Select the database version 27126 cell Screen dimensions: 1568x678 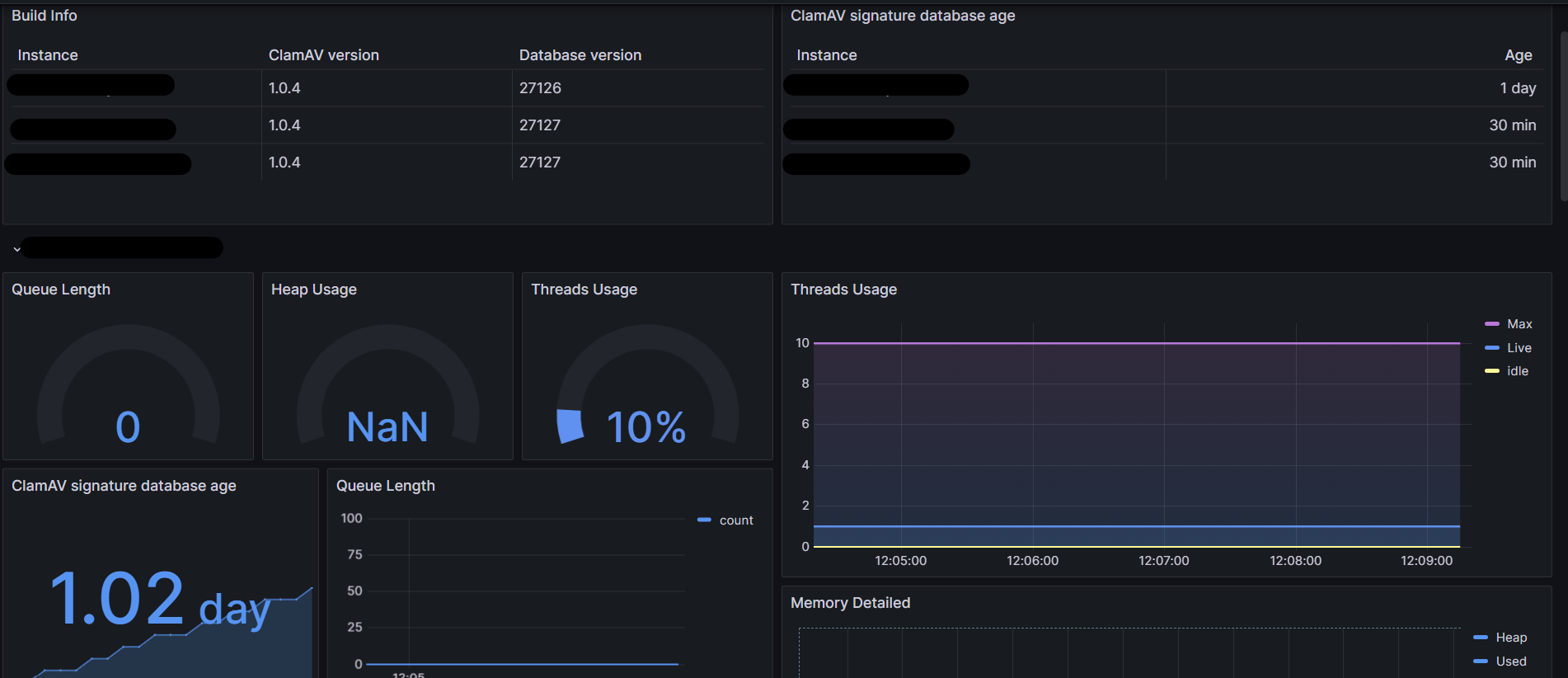coord(540,88)
